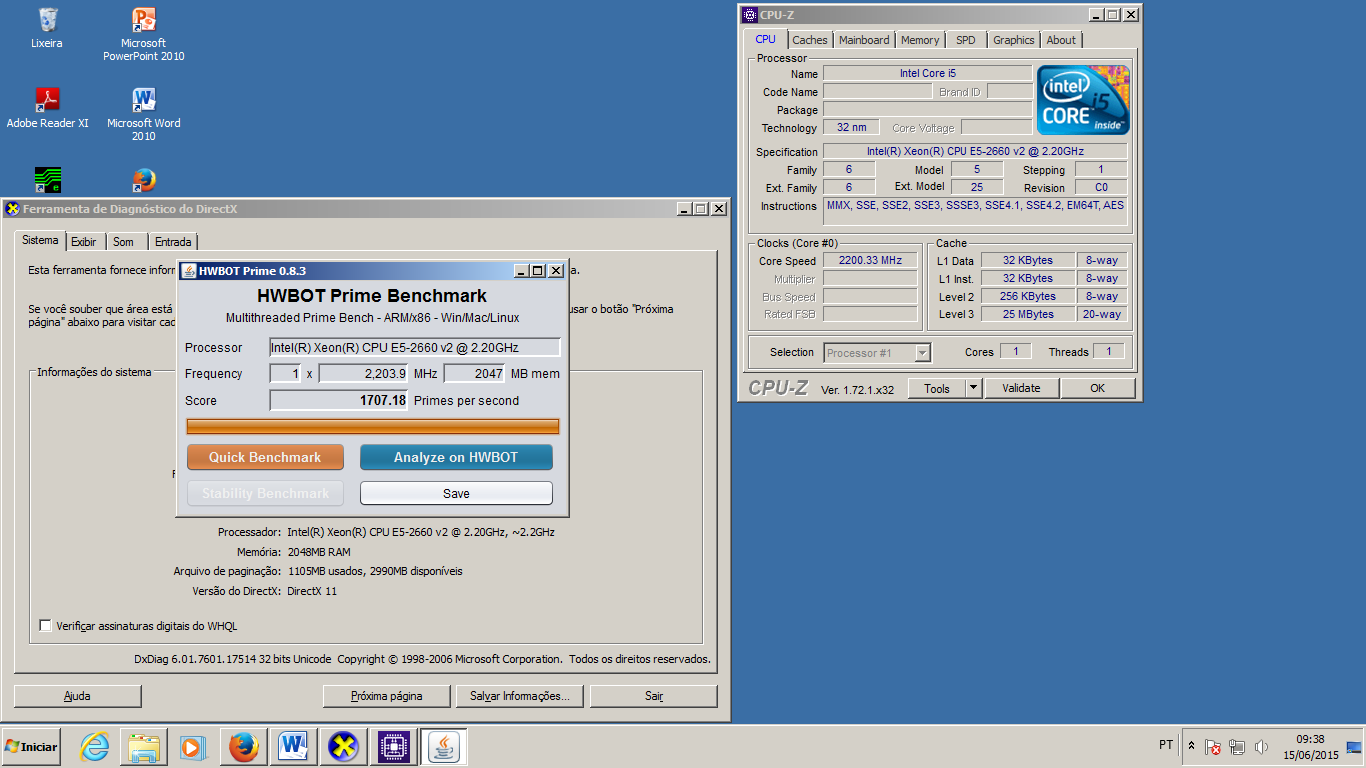Open the SPD tab in CPU-Z

coord(966,40)
